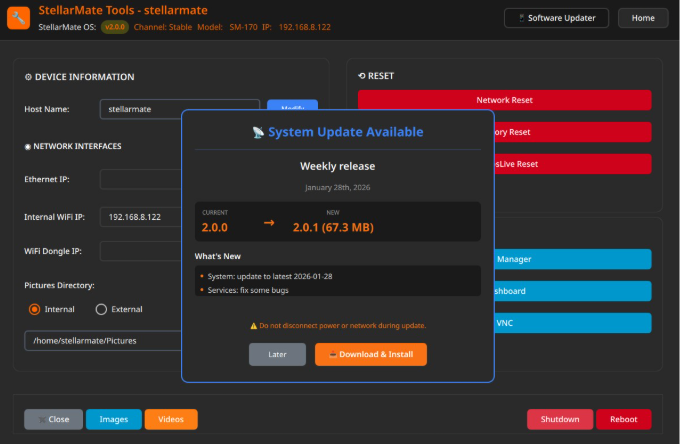681x444 pixels.
Task: Go to the Home page
Action: 643,18
